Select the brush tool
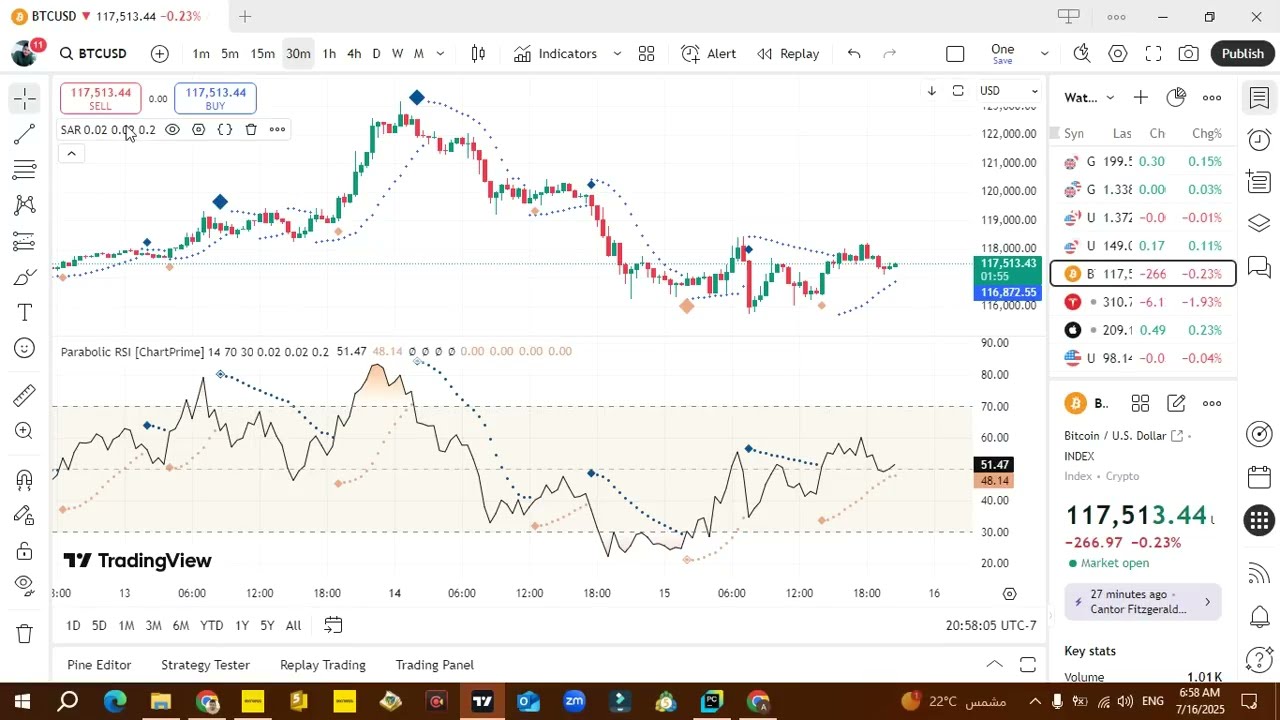This screenshot has width=1280, height=720. (x=25, y=277)
